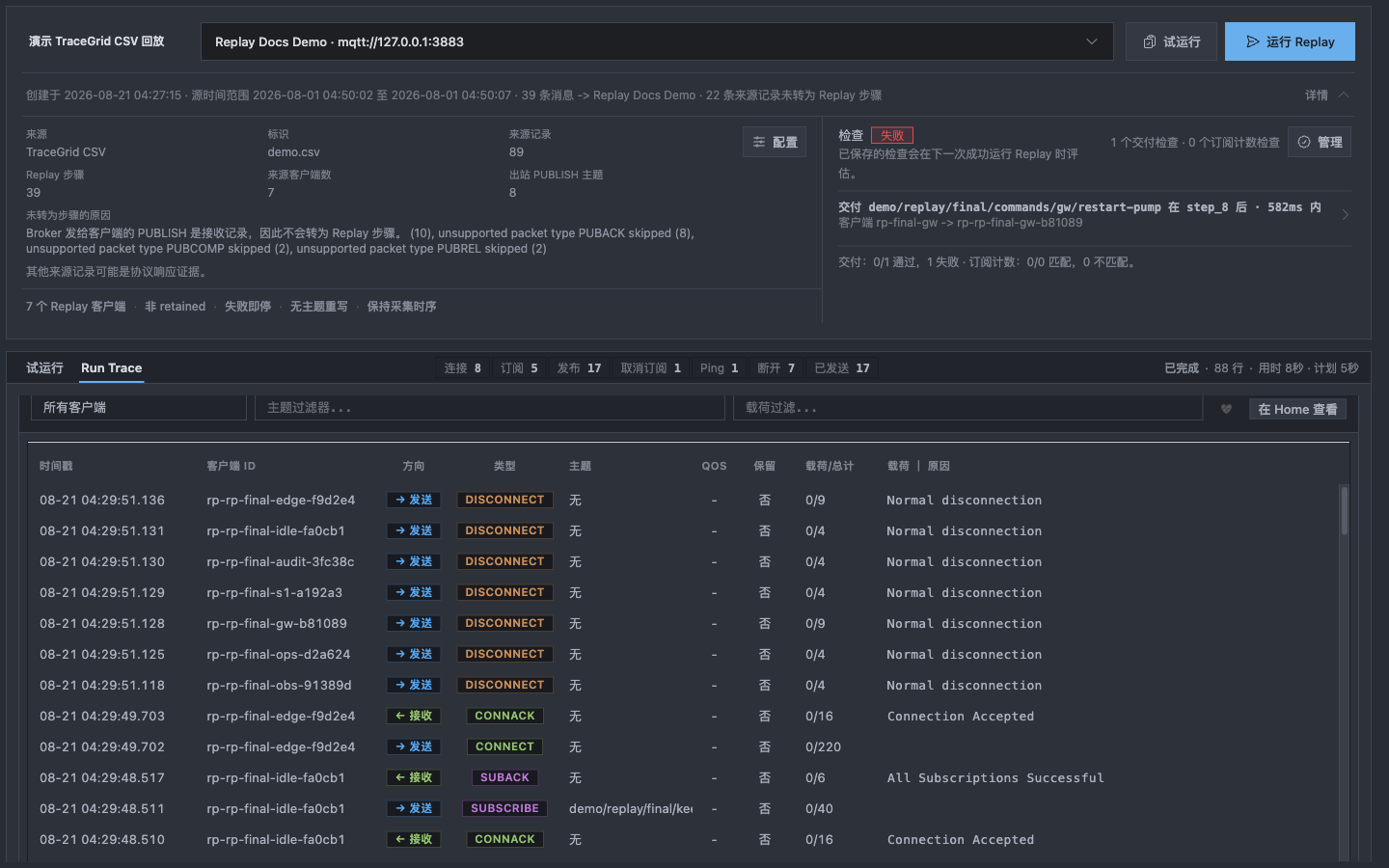
Task: Switch to the Run Trace tab
Action: click(x=112, y=367)
